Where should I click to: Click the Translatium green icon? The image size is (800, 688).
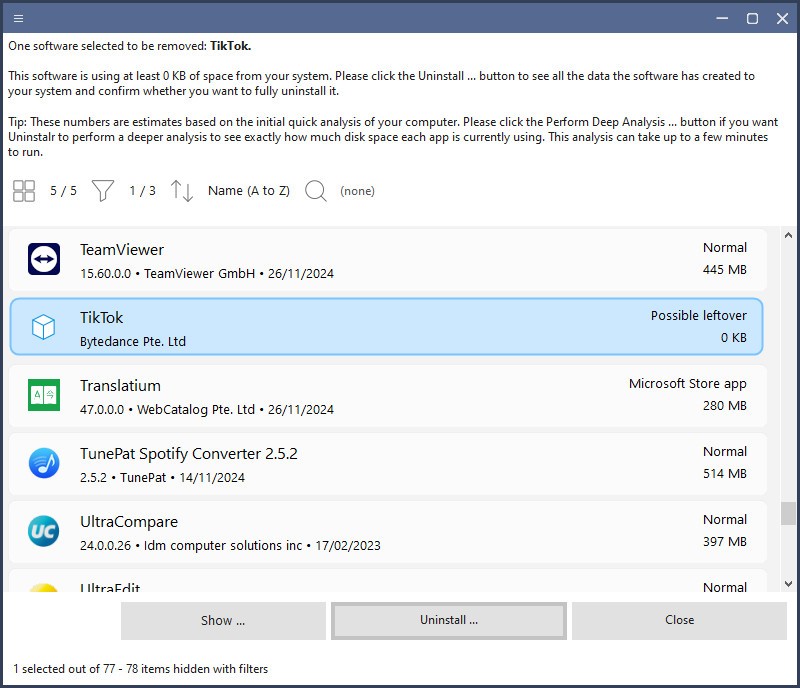click(44, 395)
